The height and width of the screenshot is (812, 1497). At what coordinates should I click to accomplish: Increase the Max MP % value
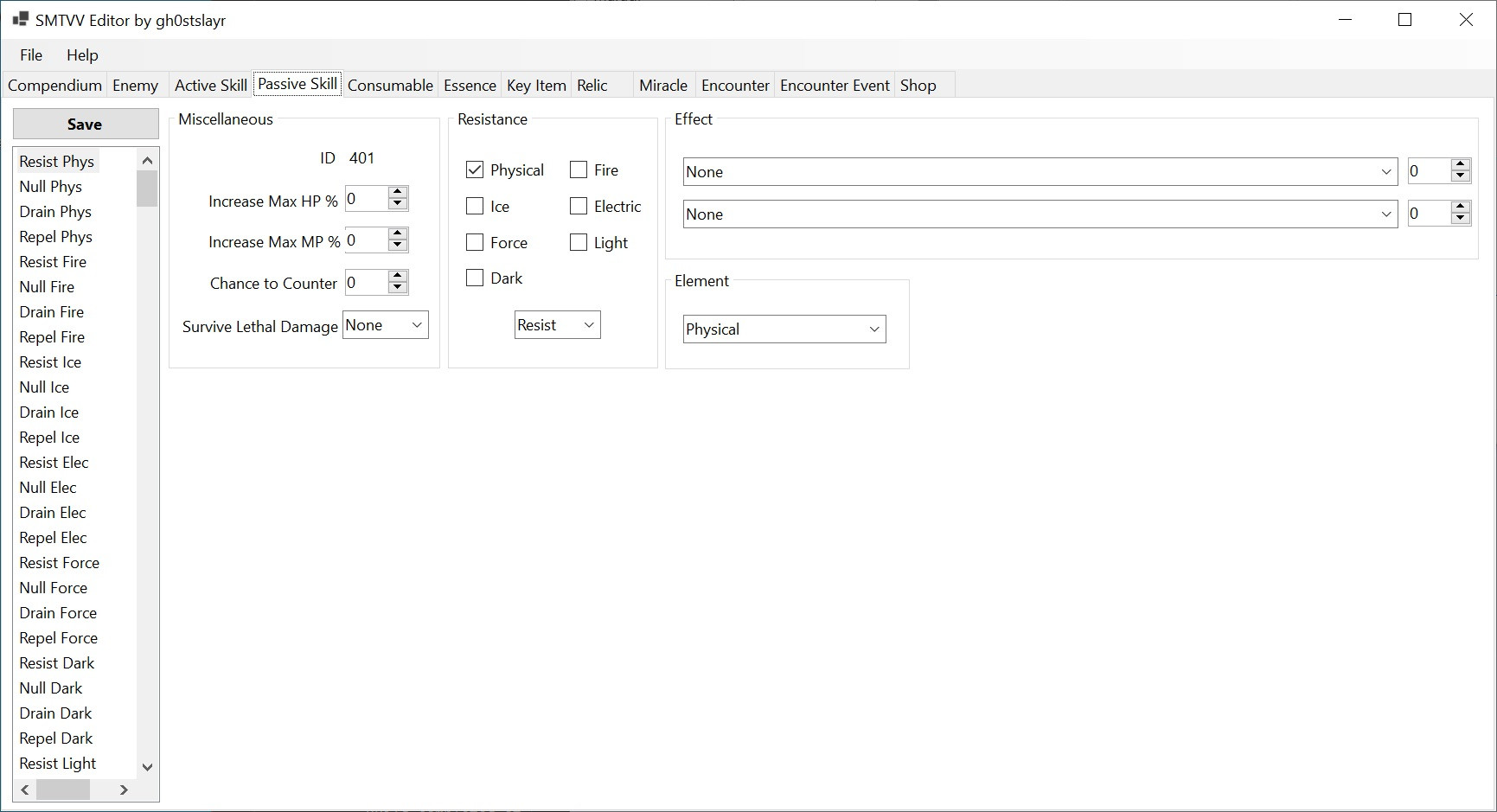coord(398,233)
